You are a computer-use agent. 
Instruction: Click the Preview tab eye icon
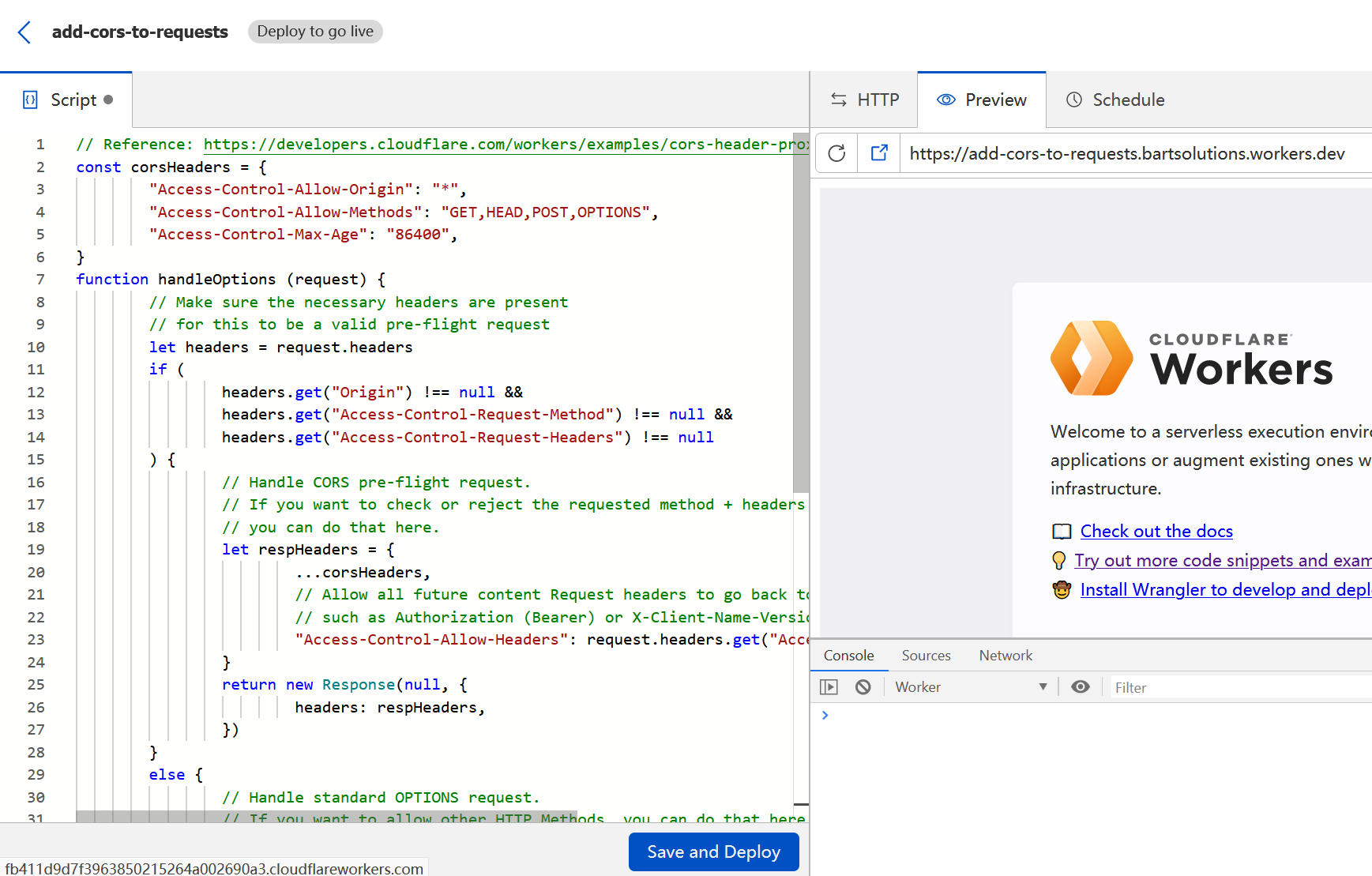(946, 100)
